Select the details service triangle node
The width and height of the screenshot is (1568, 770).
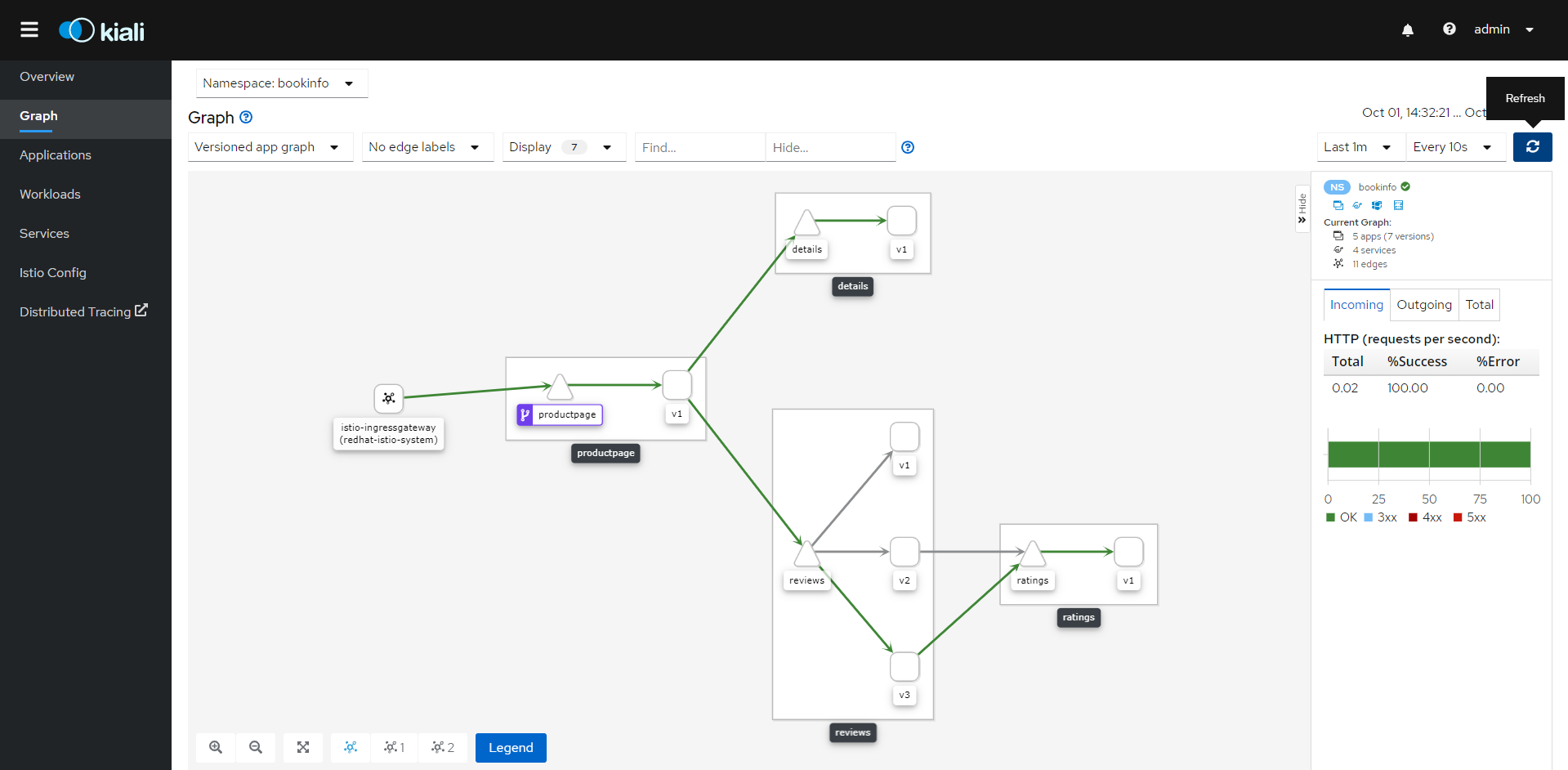(806, 222)
